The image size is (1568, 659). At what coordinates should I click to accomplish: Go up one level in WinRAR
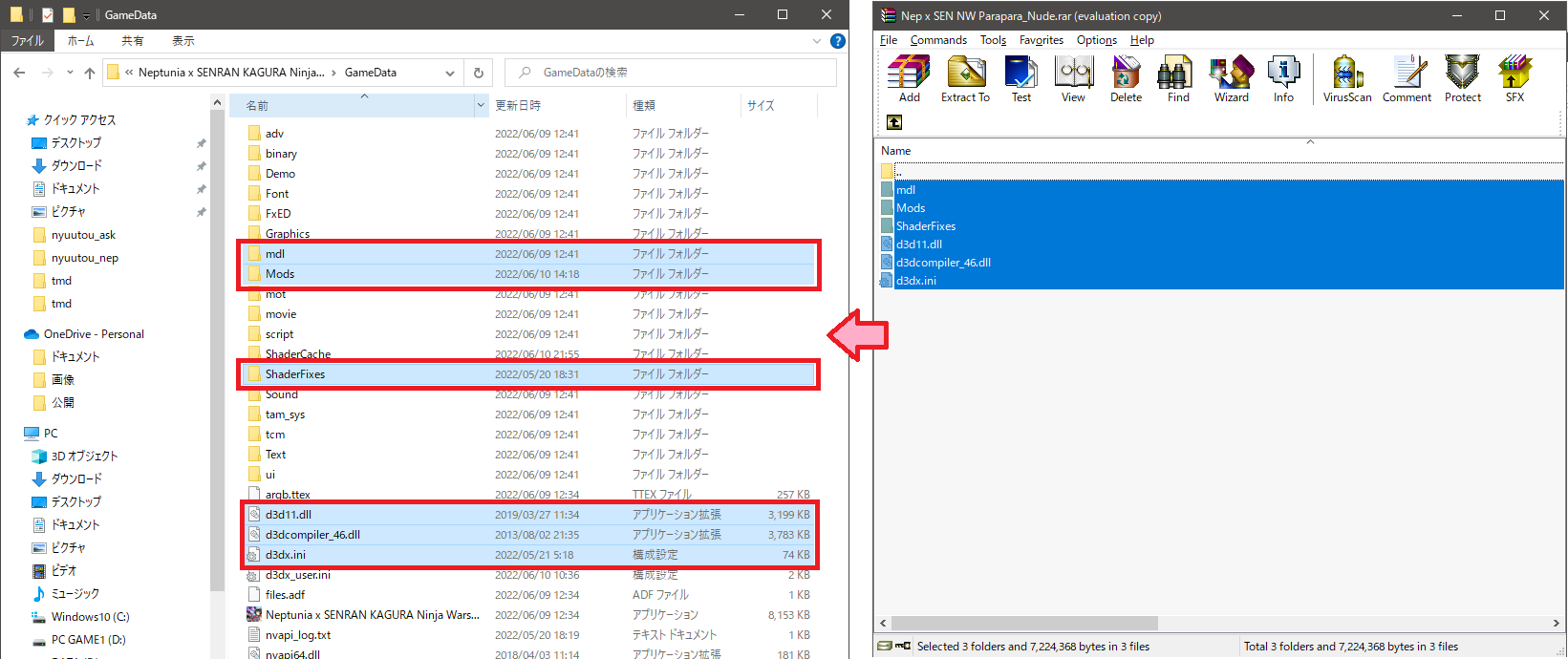click(894, 122)
